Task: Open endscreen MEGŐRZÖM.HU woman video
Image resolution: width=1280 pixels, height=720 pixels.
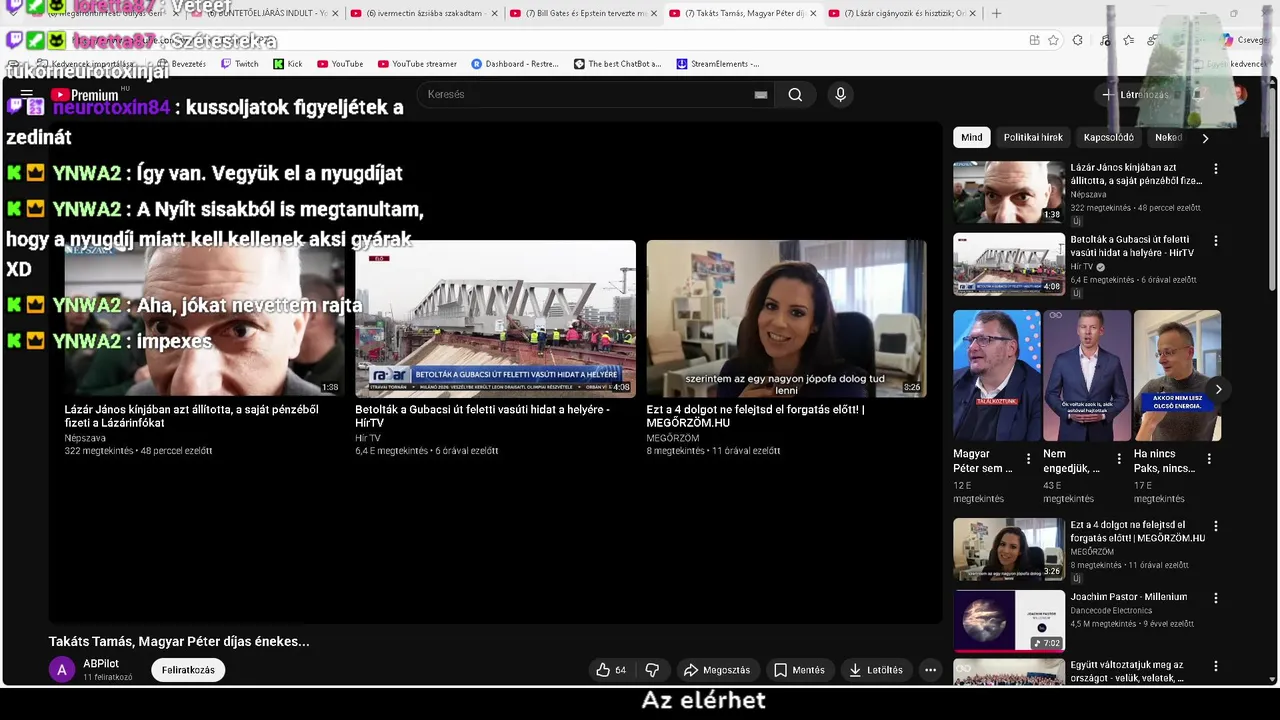Action: click(x=786, y=318)
